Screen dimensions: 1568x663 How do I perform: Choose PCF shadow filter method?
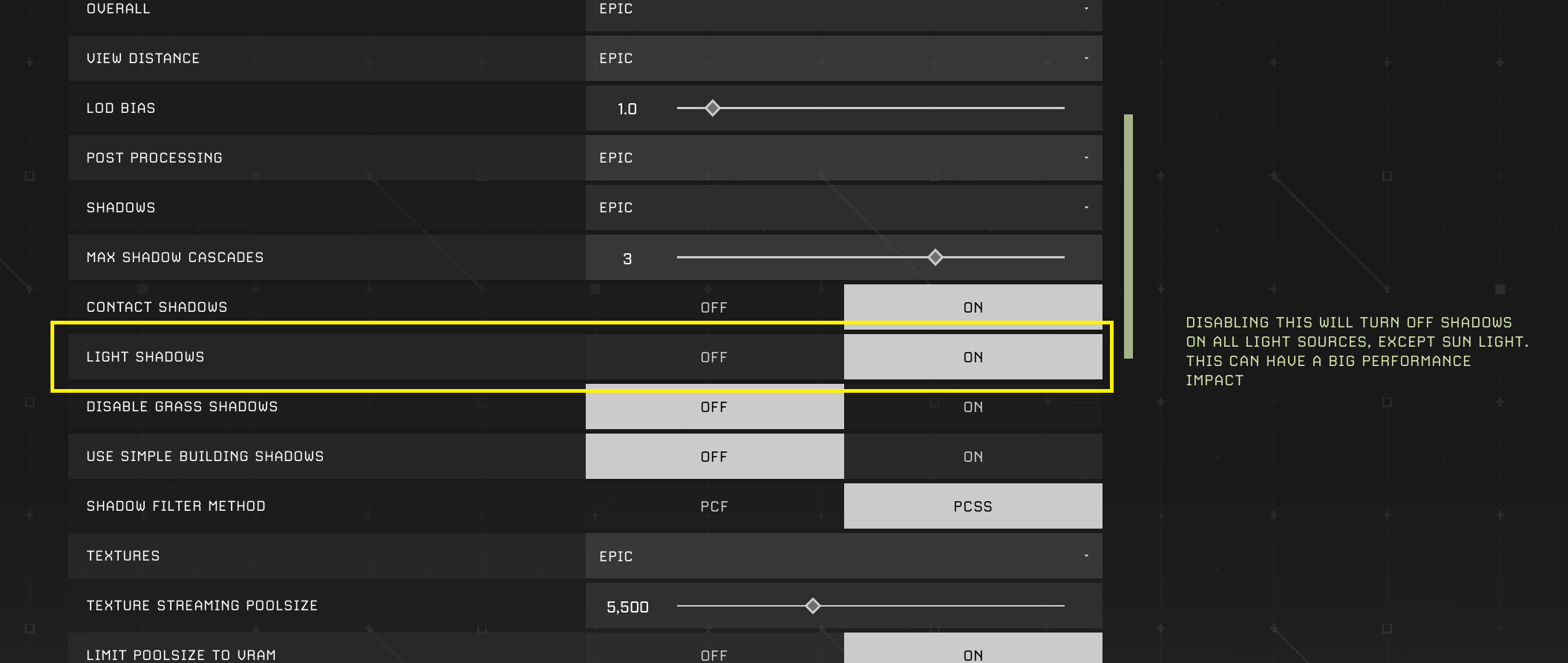714,506
